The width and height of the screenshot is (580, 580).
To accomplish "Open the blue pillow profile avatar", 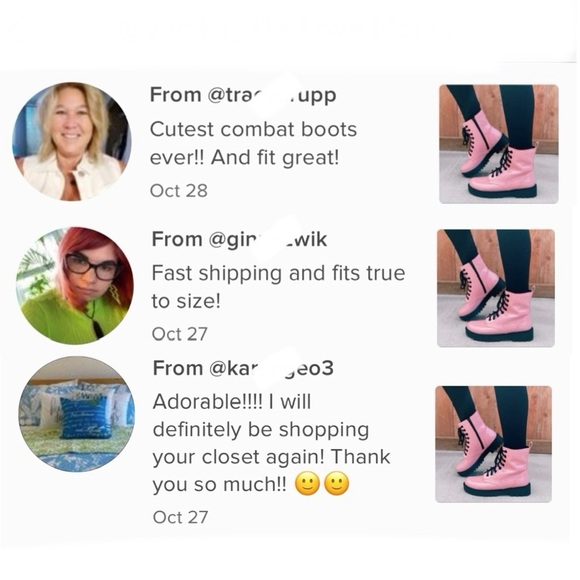I will point(77,414).
